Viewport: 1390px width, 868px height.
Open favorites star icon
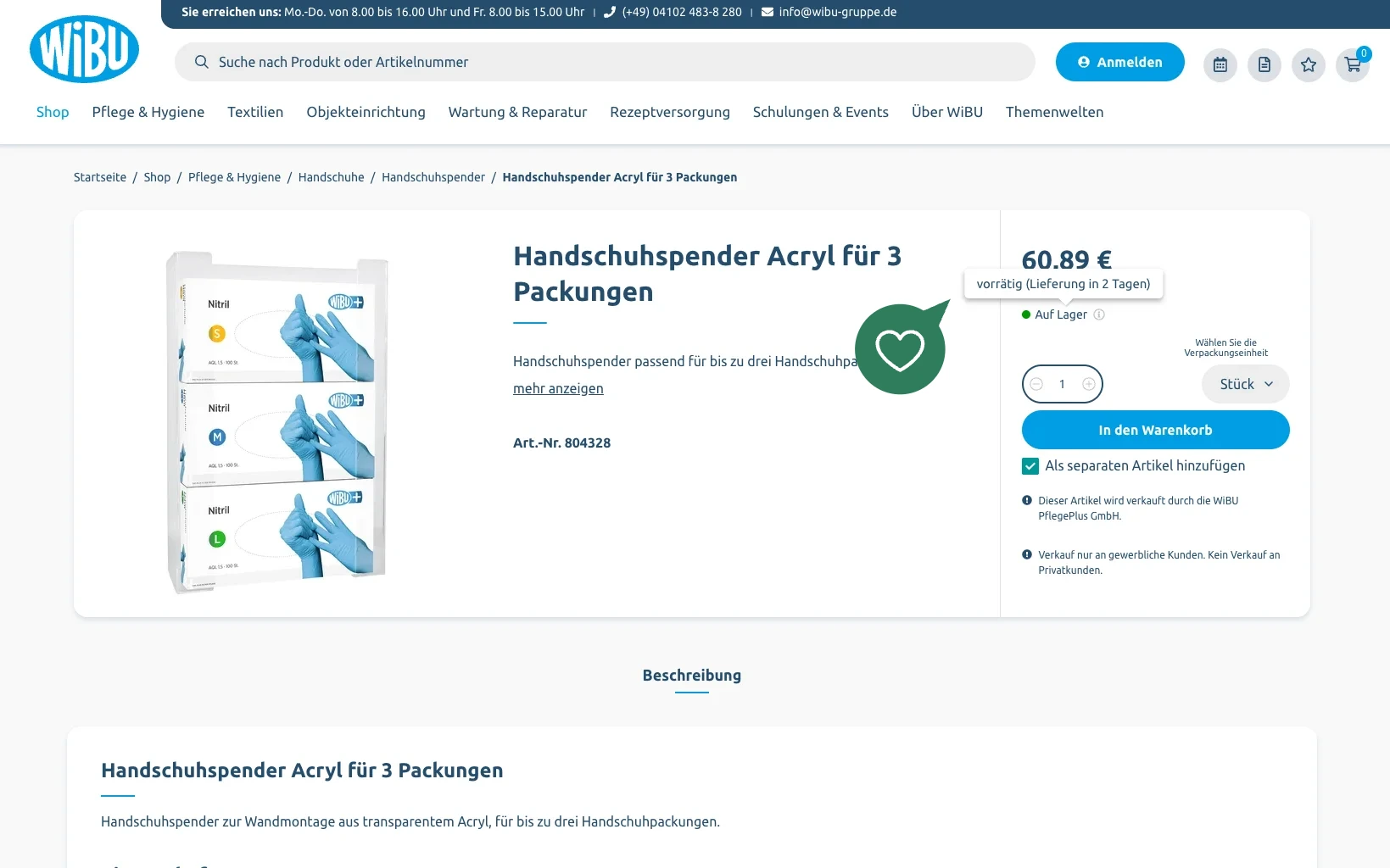(1309, 64)
